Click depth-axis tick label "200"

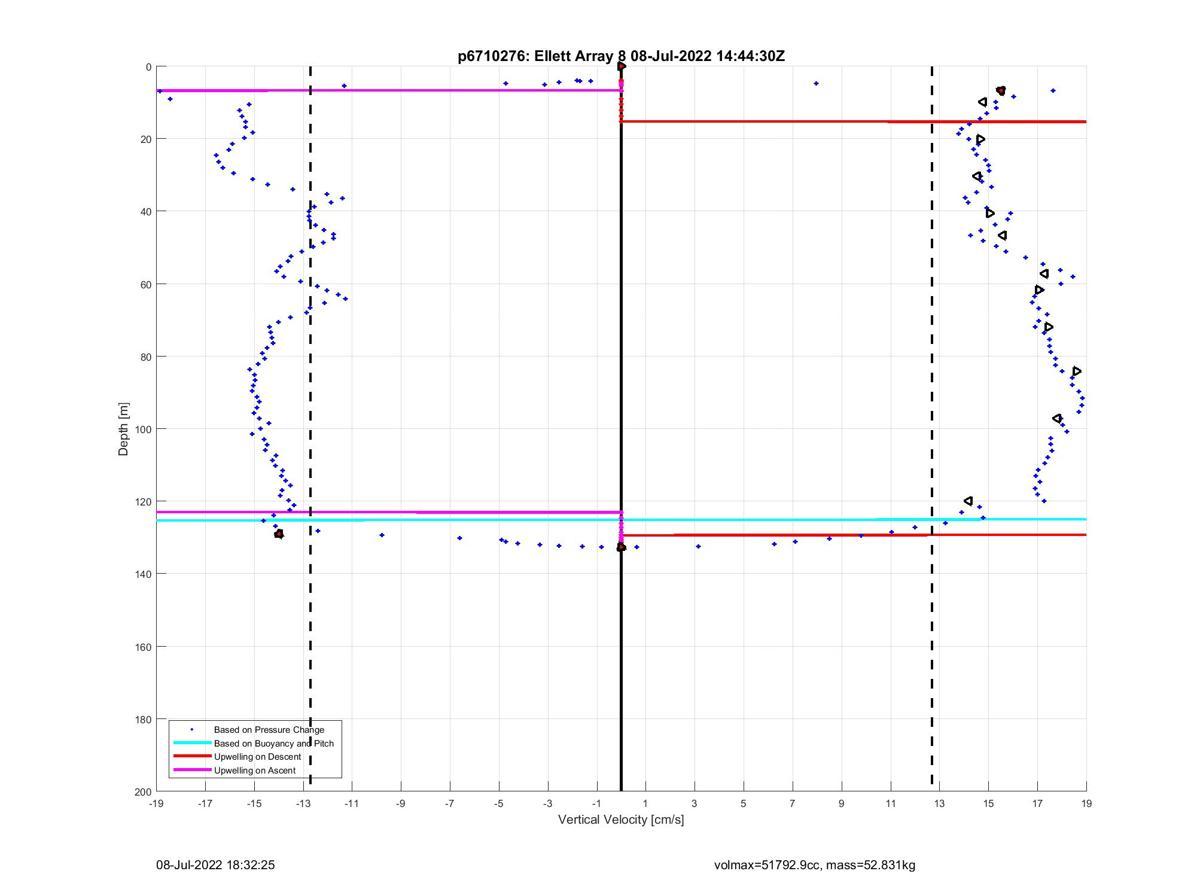click(144, 791)
